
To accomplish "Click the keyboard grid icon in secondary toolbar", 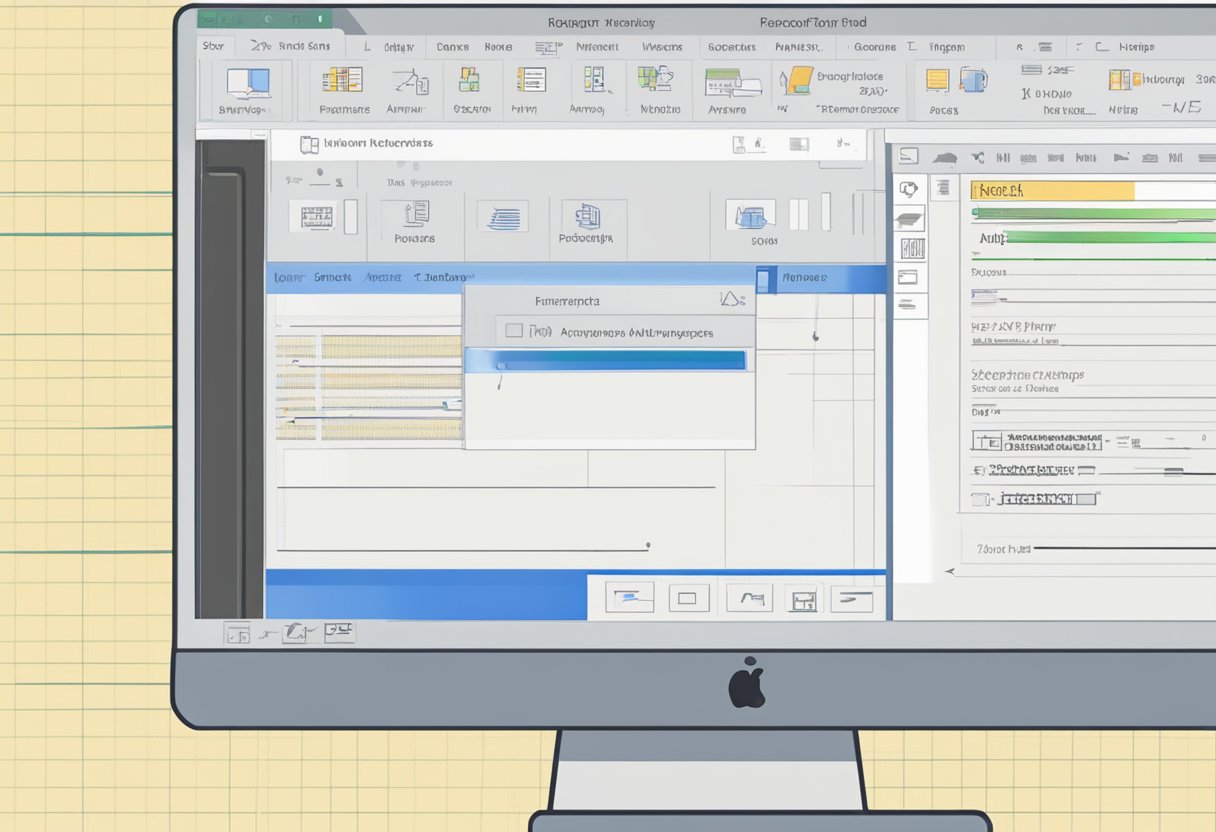I will coord(316,216).
